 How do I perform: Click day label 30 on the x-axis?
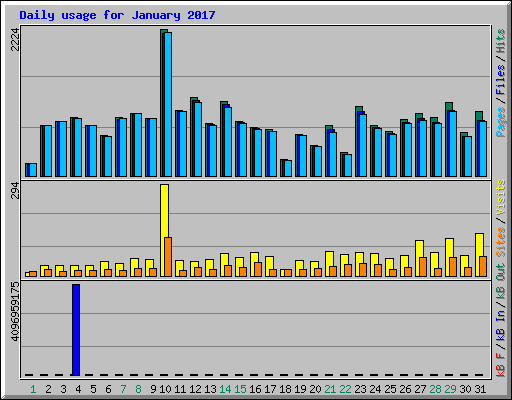coord(465,389)
